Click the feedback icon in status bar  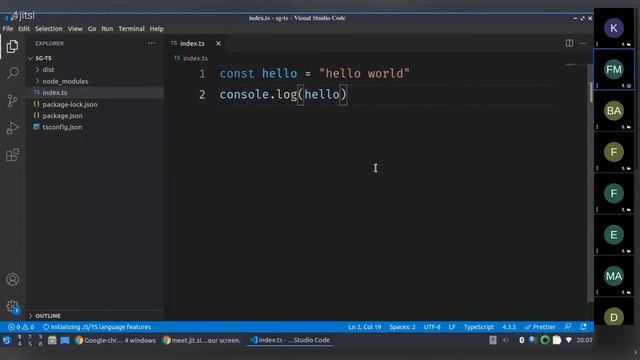pyautogui.click(x=567, y=327)
